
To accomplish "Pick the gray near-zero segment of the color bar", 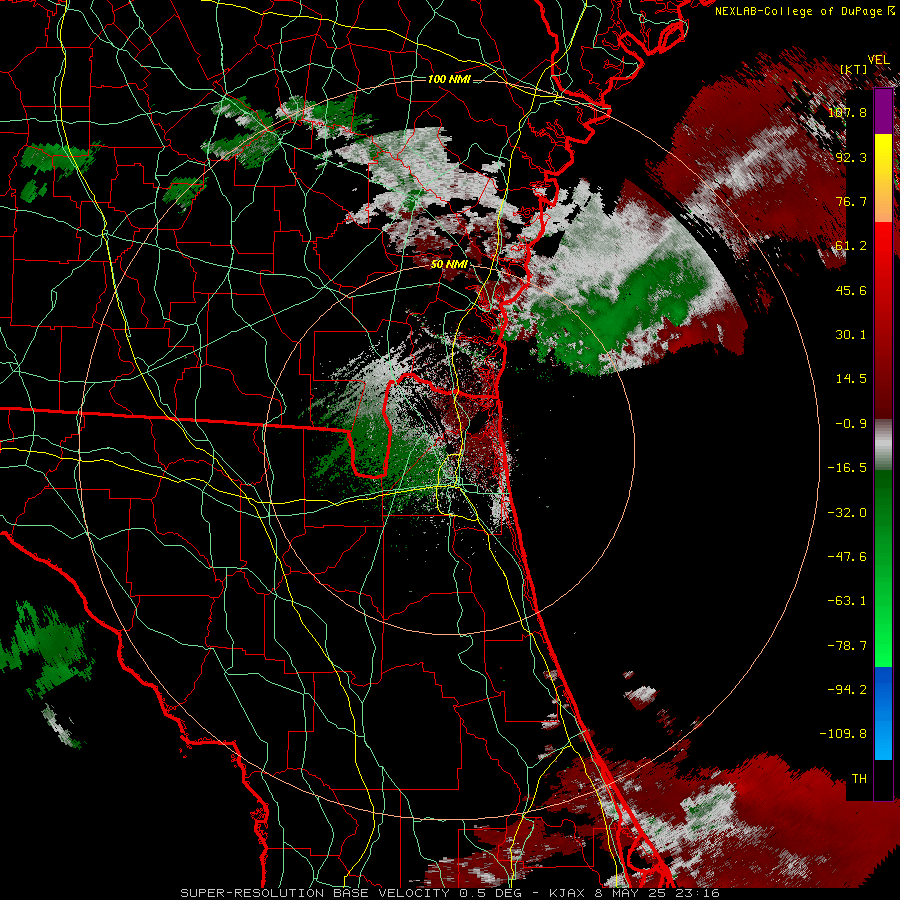I will tap(883, 445).
